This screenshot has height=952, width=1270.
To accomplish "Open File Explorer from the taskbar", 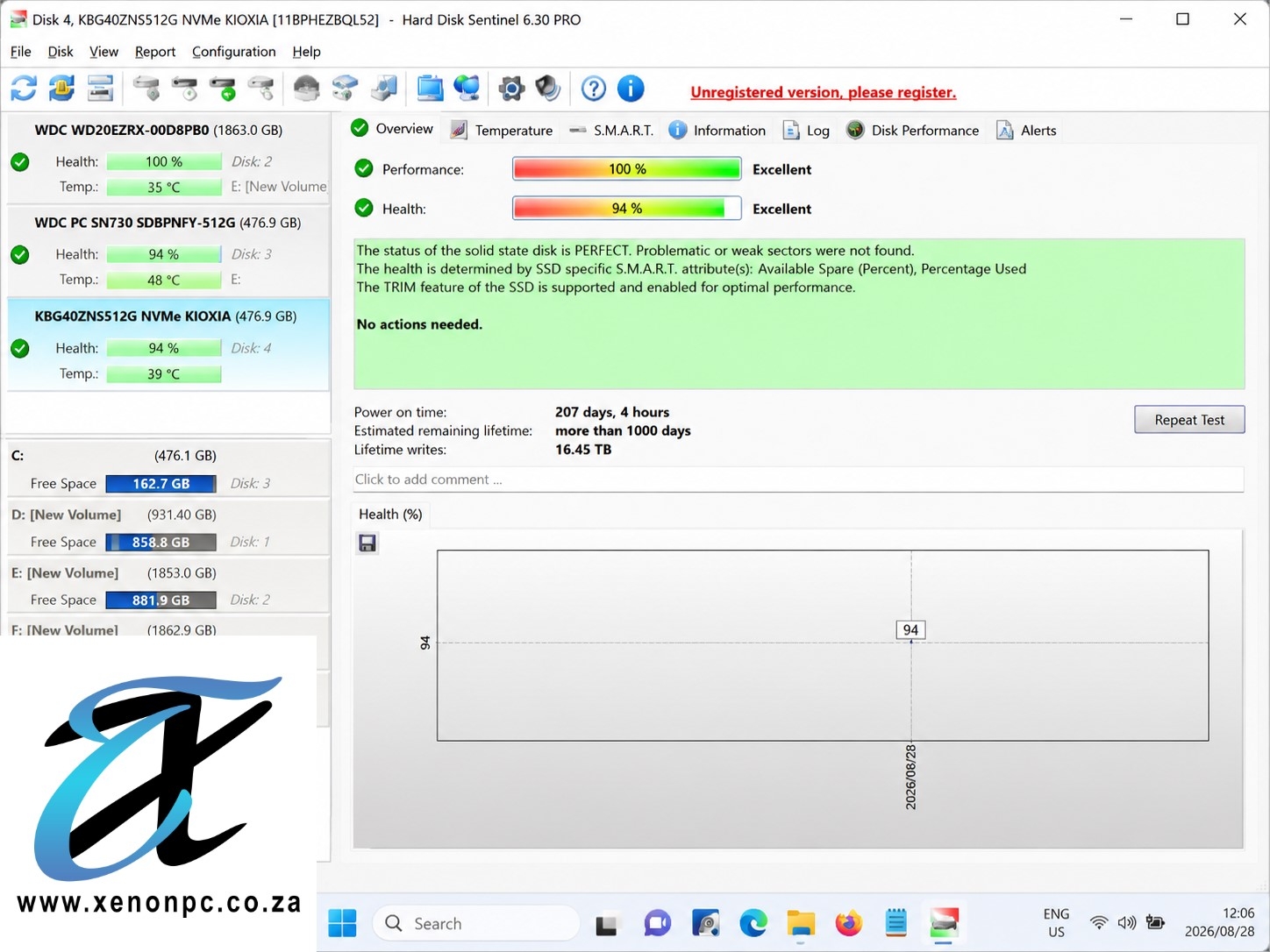I will pyautogui.click(x=801, y=923).
